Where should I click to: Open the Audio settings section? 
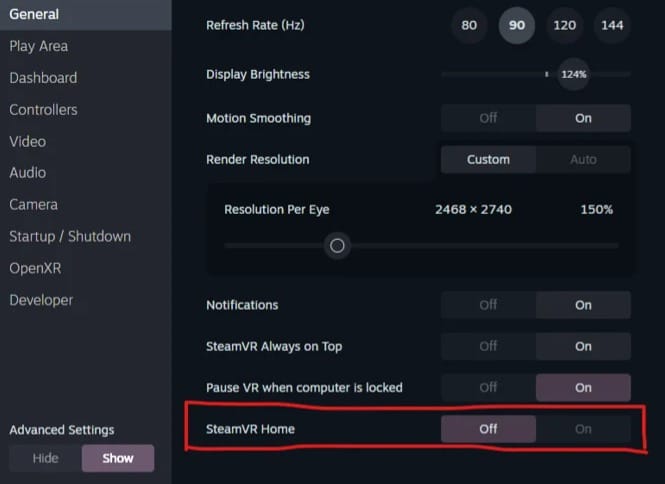coord(28,173)
